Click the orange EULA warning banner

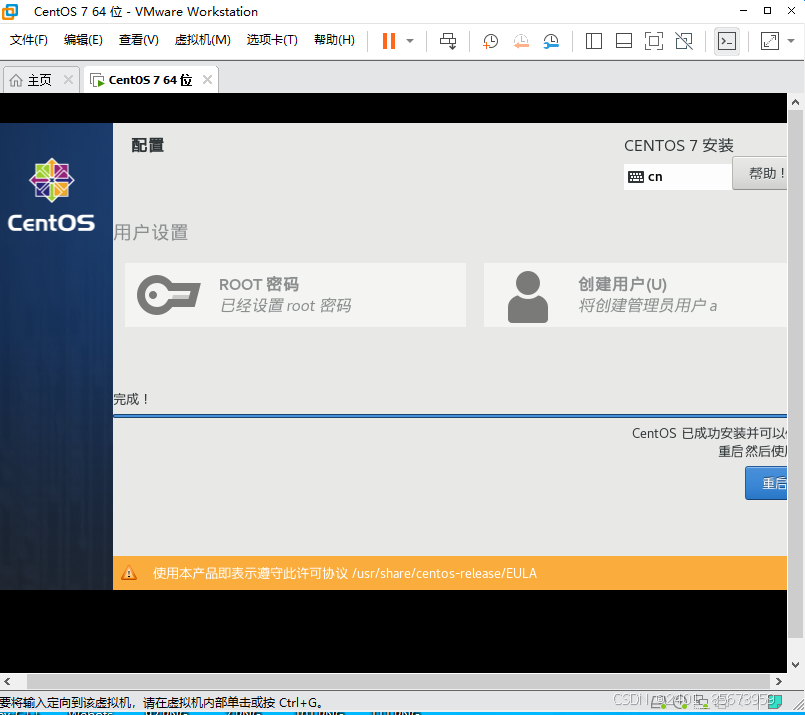(x=450, y=573)
